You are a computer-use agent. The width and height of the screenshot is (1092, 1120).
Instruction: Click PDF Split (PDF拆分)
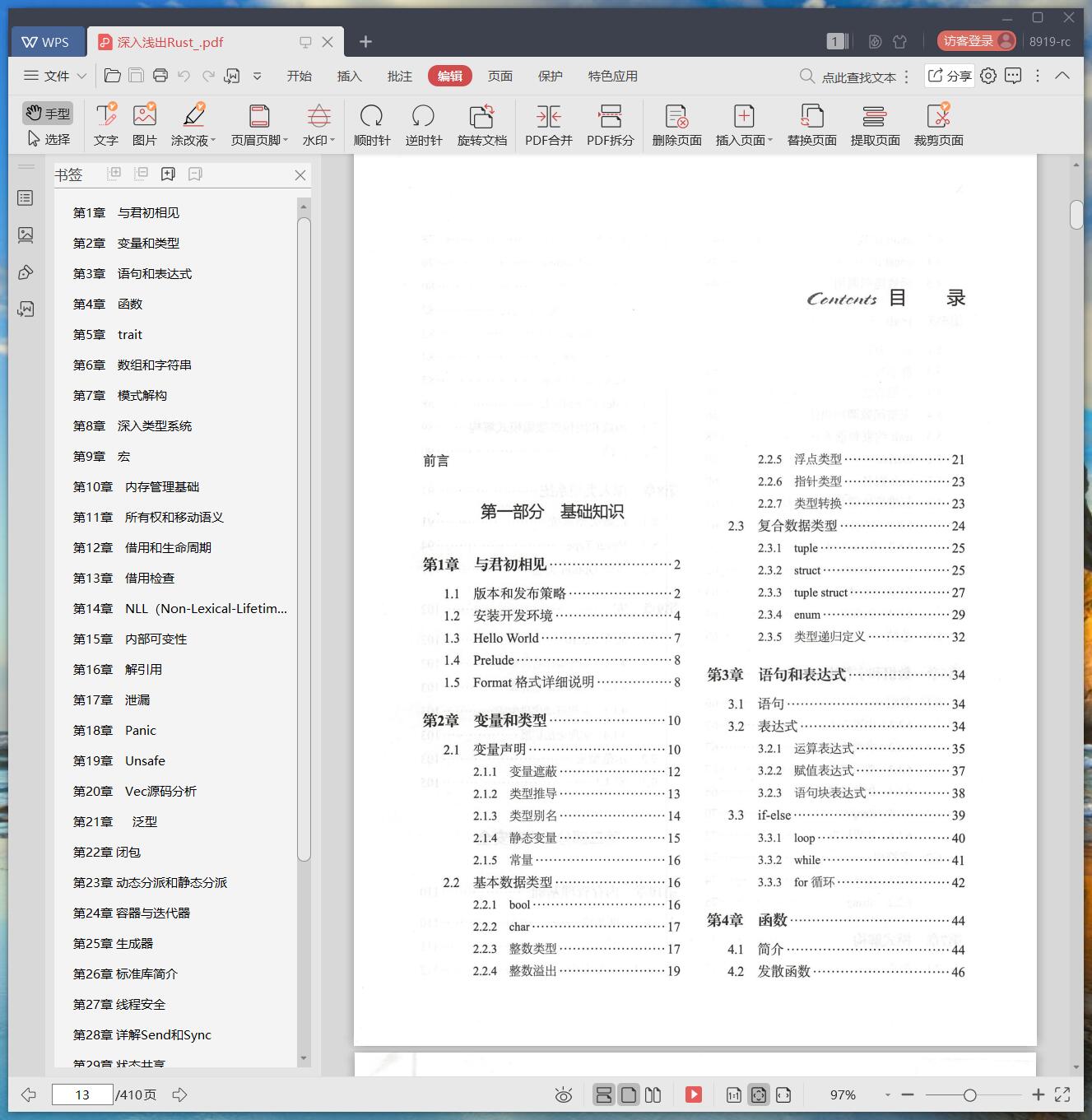pos(611,125)
